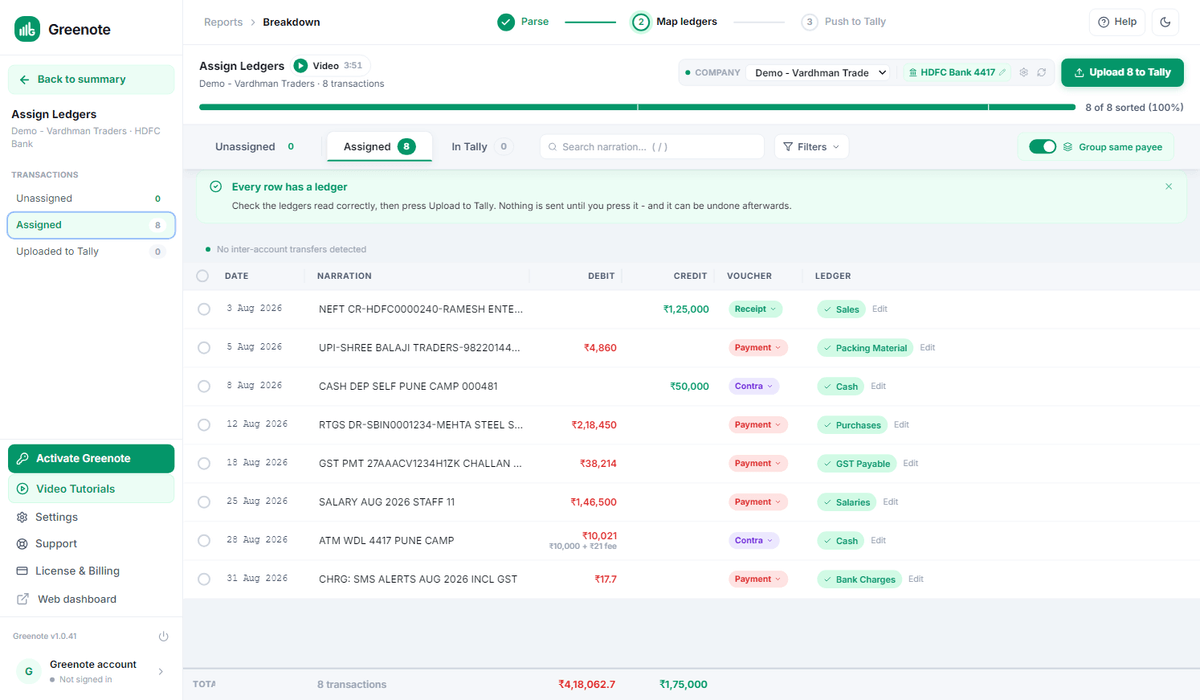This screenshot has height=700, width=1200.
Task: Click the Greenote account avatar
Action: click(29, 671)
